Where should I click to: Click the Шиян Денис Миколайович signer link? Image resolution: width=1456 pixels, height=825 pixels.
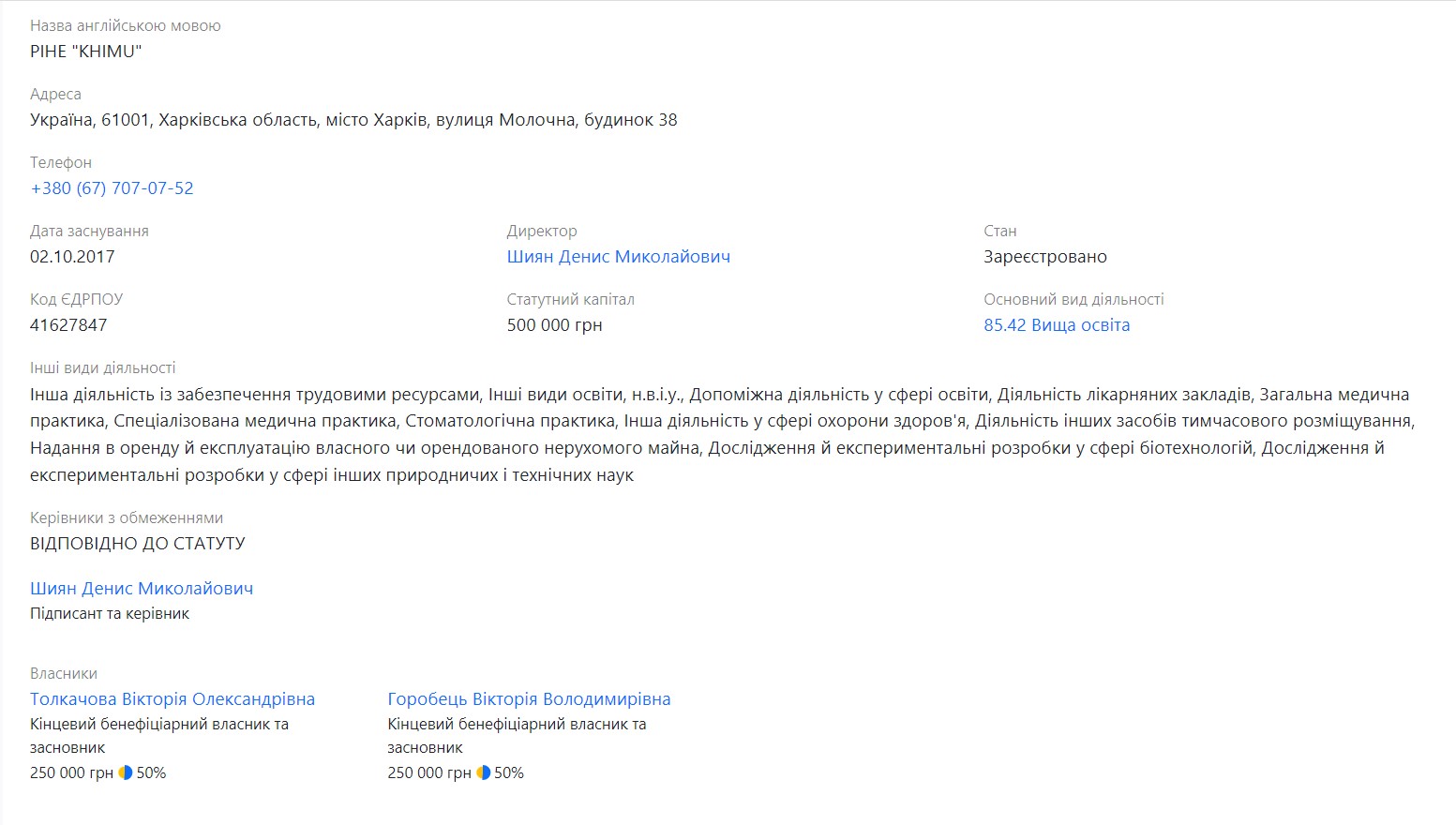142,588
